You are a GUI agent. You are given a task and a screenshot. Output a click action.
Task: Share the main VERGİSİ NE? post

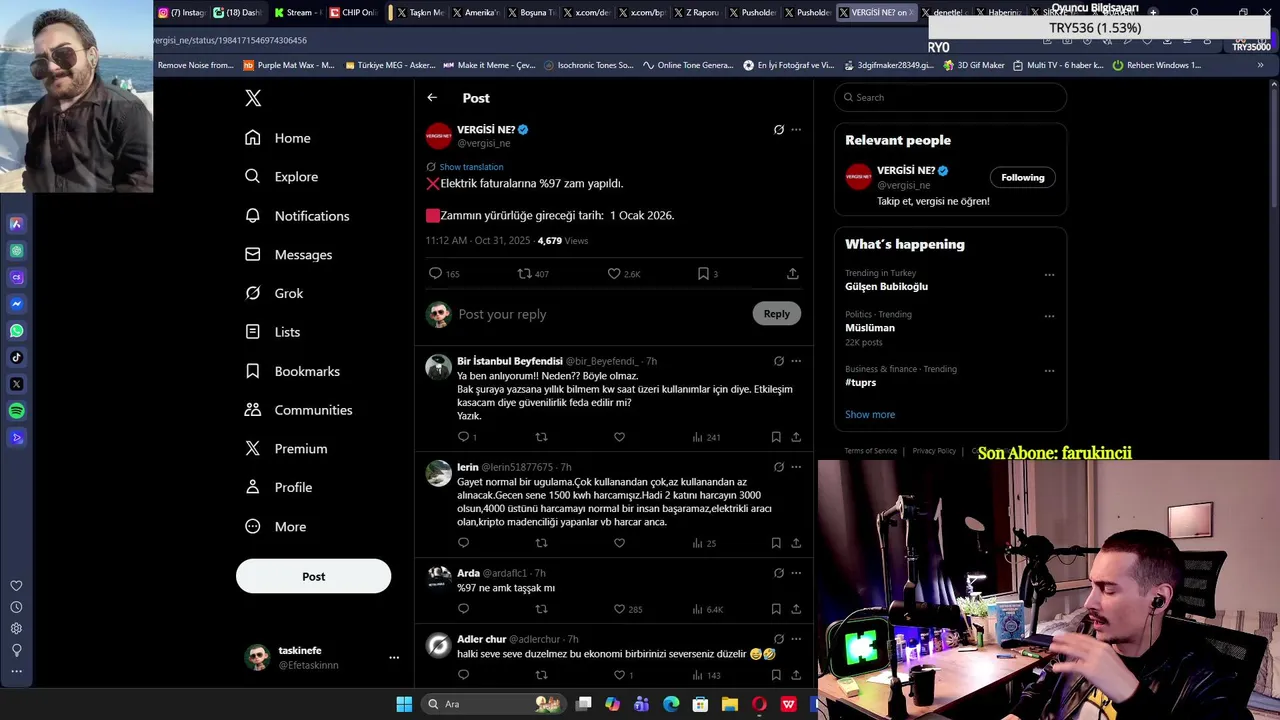(x=792, y=273)
